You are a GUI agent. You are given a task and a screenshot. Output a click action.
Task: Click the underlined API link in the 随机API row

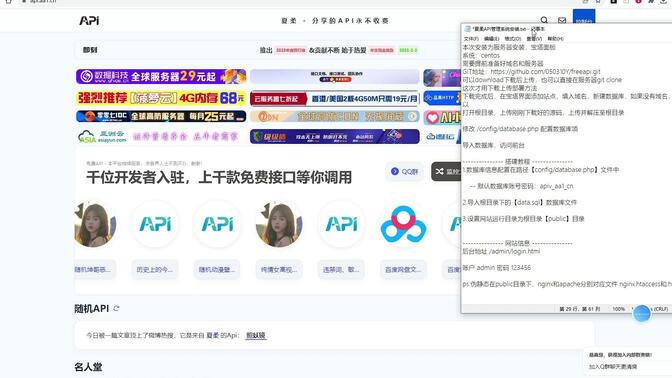(x=255, y=335)
